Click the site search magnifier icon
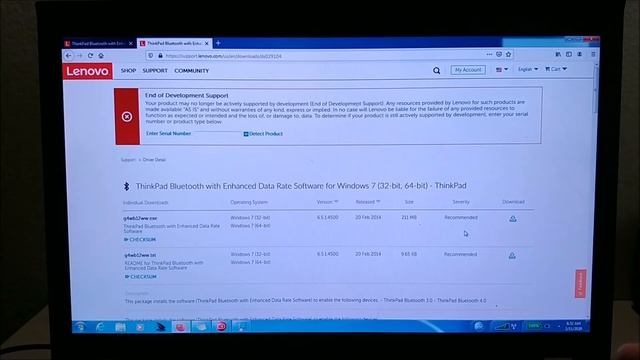This screenshot has width=640, height=360. [436, 71]
